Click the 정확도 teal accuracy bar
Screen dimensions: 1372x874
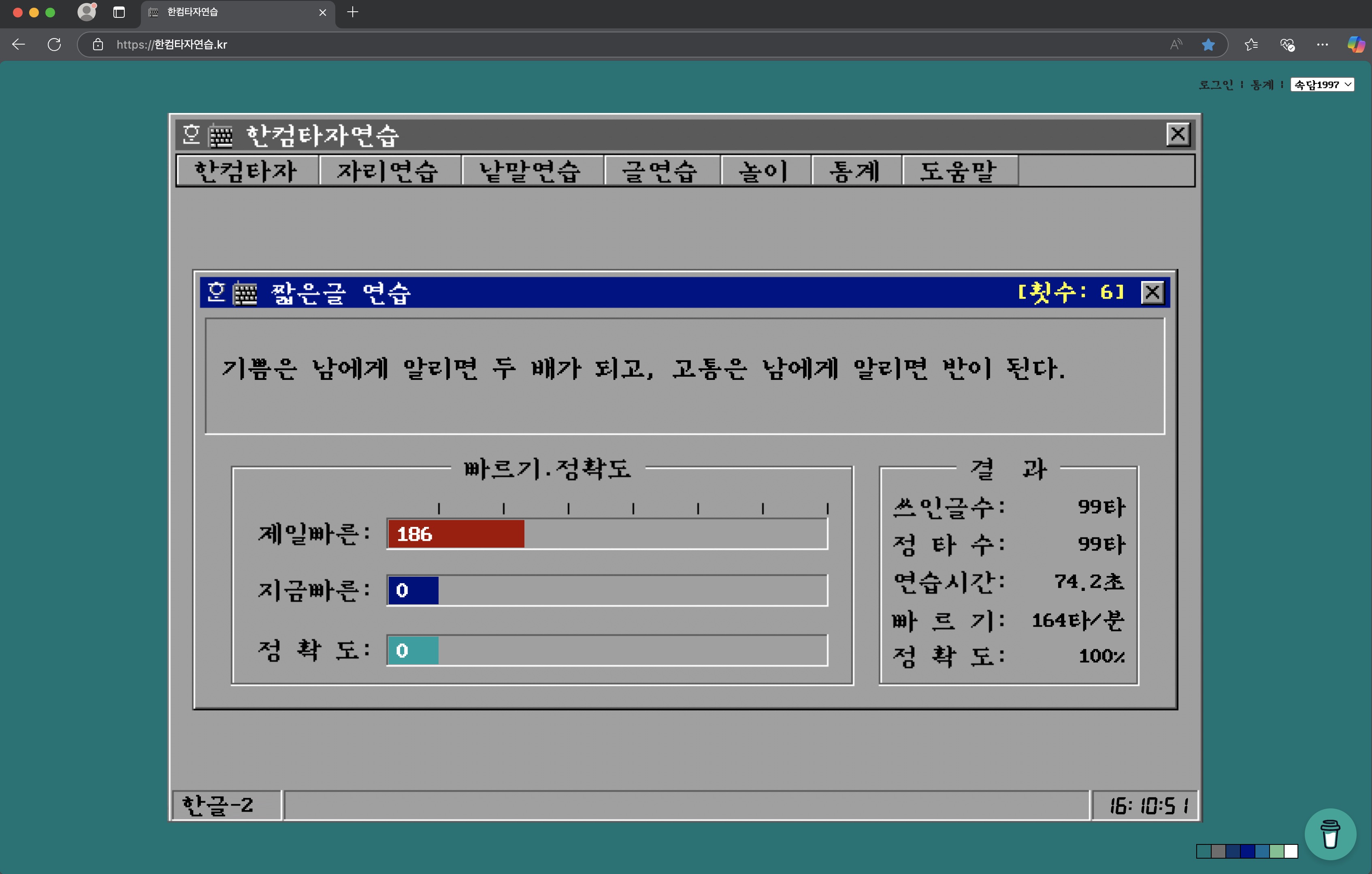tap(413, 651)
